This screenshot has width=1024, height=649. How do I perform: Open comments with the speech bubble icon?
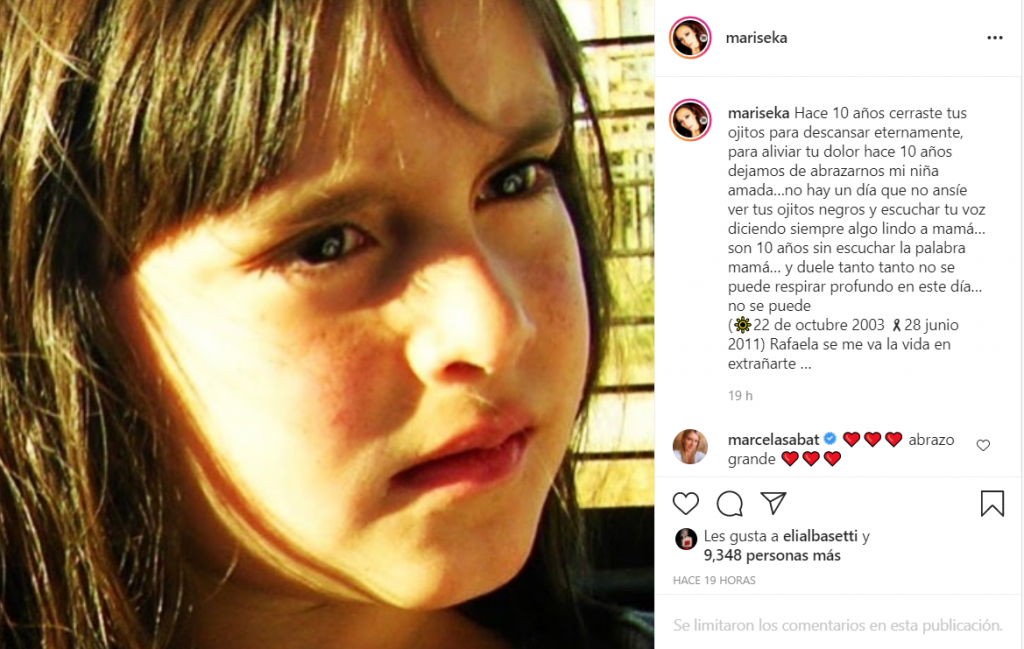point(729,503)
